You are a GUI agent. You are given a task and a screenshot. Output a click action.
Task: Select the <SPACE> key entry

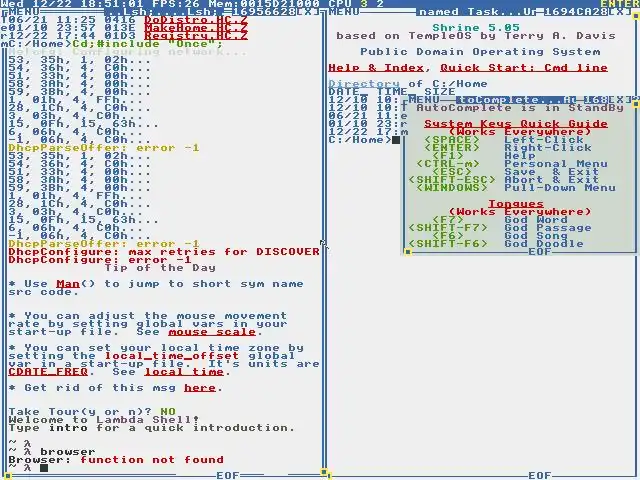(452, 140)
